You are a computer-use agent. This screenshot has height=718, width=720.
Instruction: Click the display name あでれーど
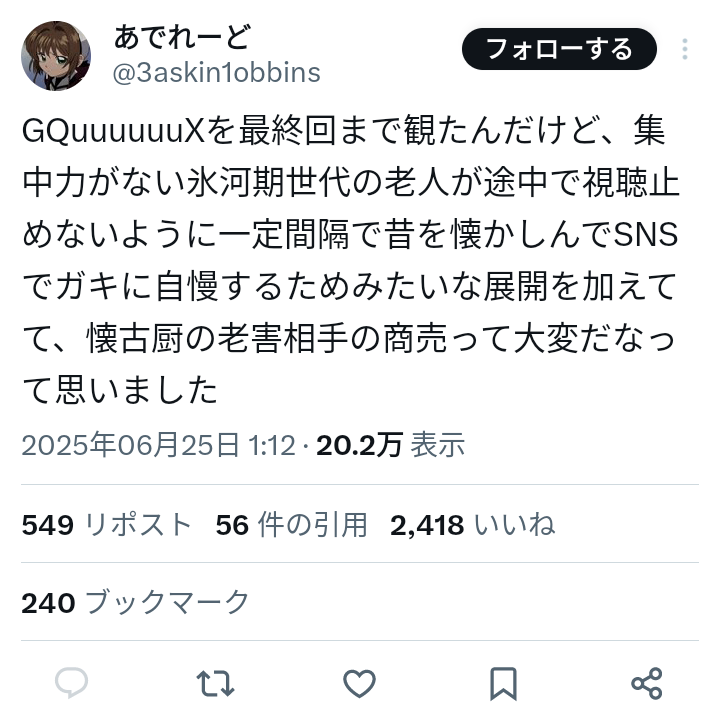[x=182, y=37]
